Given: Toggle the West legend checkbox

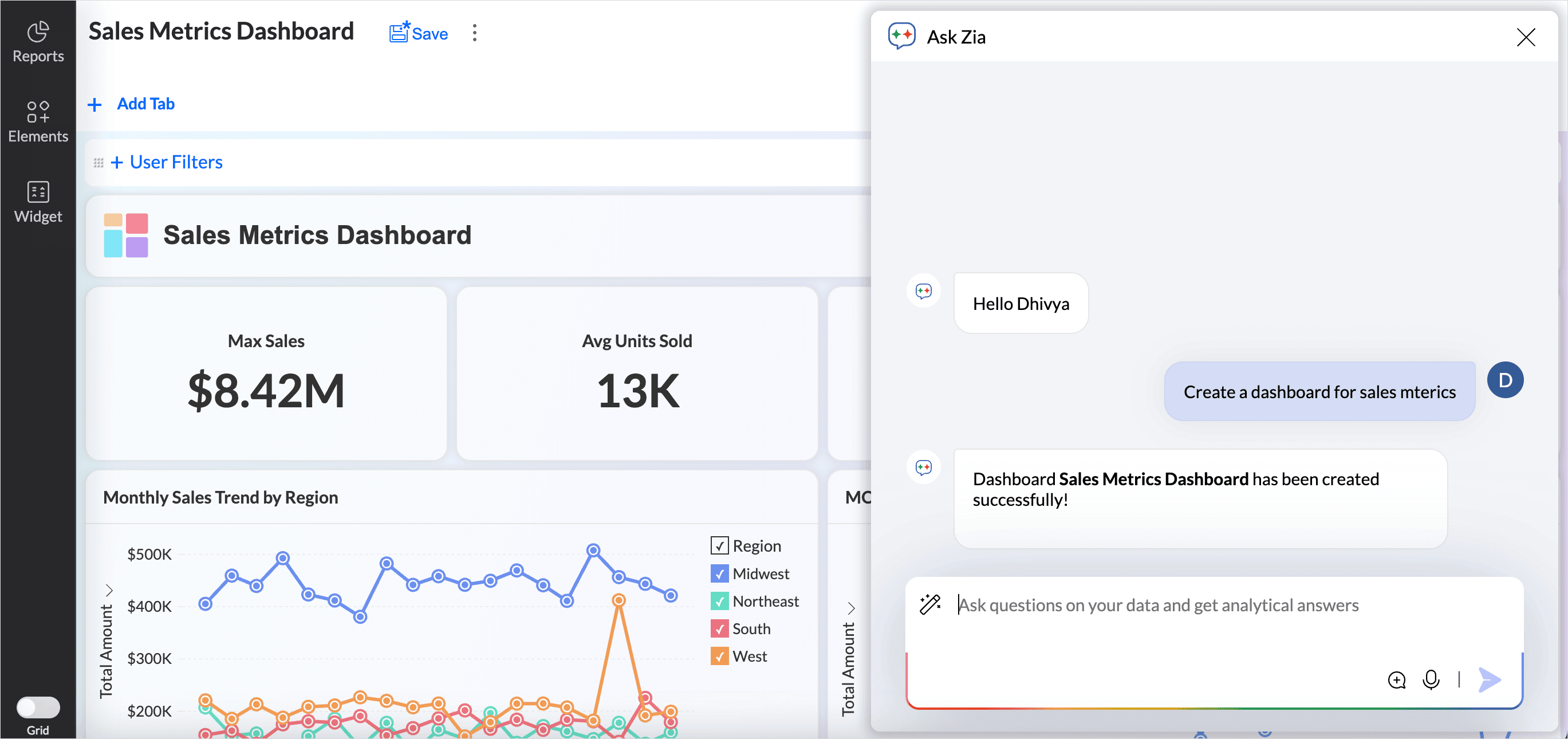Looking at the screenshot, I should [719, 656].
